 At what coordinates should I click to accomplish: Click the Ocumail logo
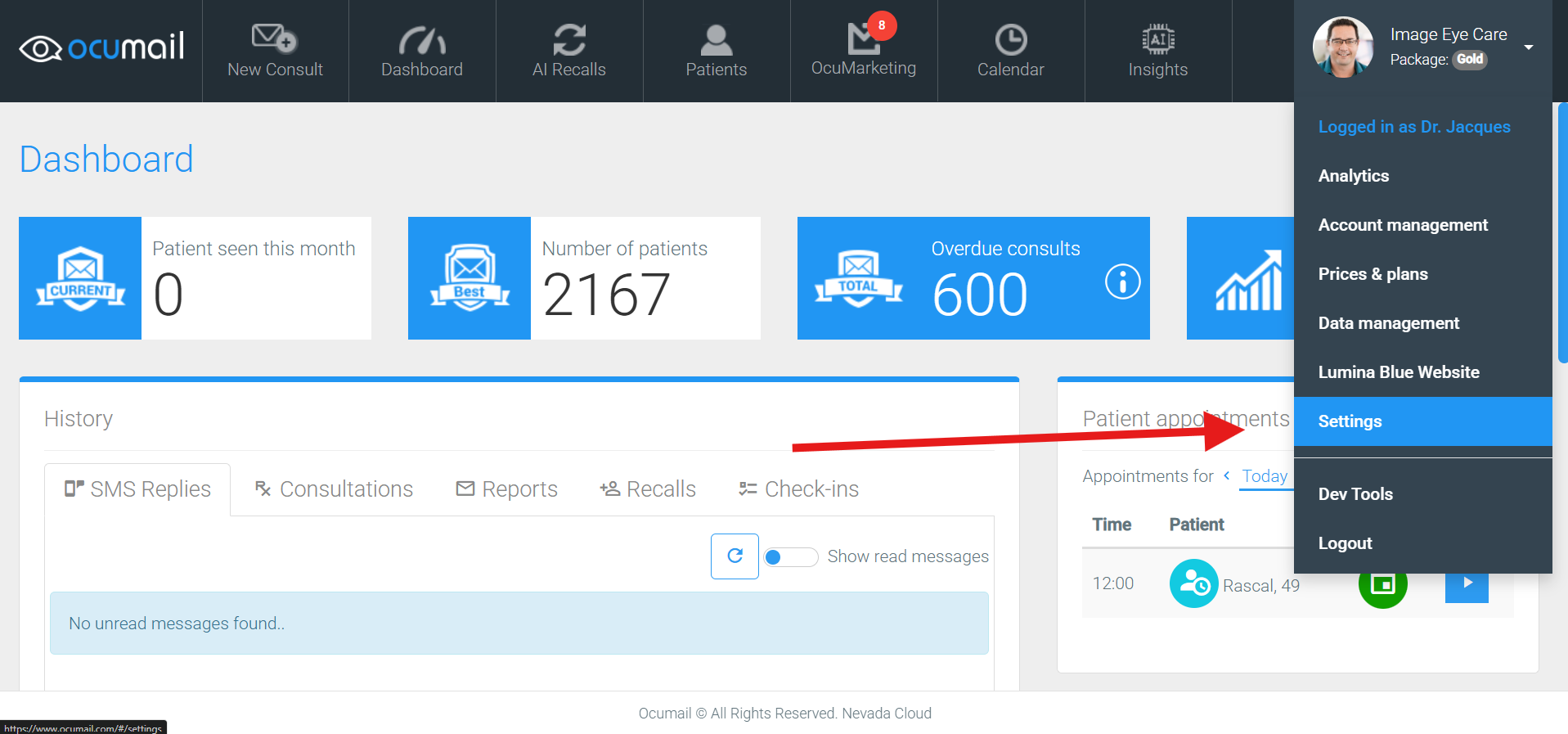[x=101, y=47]
